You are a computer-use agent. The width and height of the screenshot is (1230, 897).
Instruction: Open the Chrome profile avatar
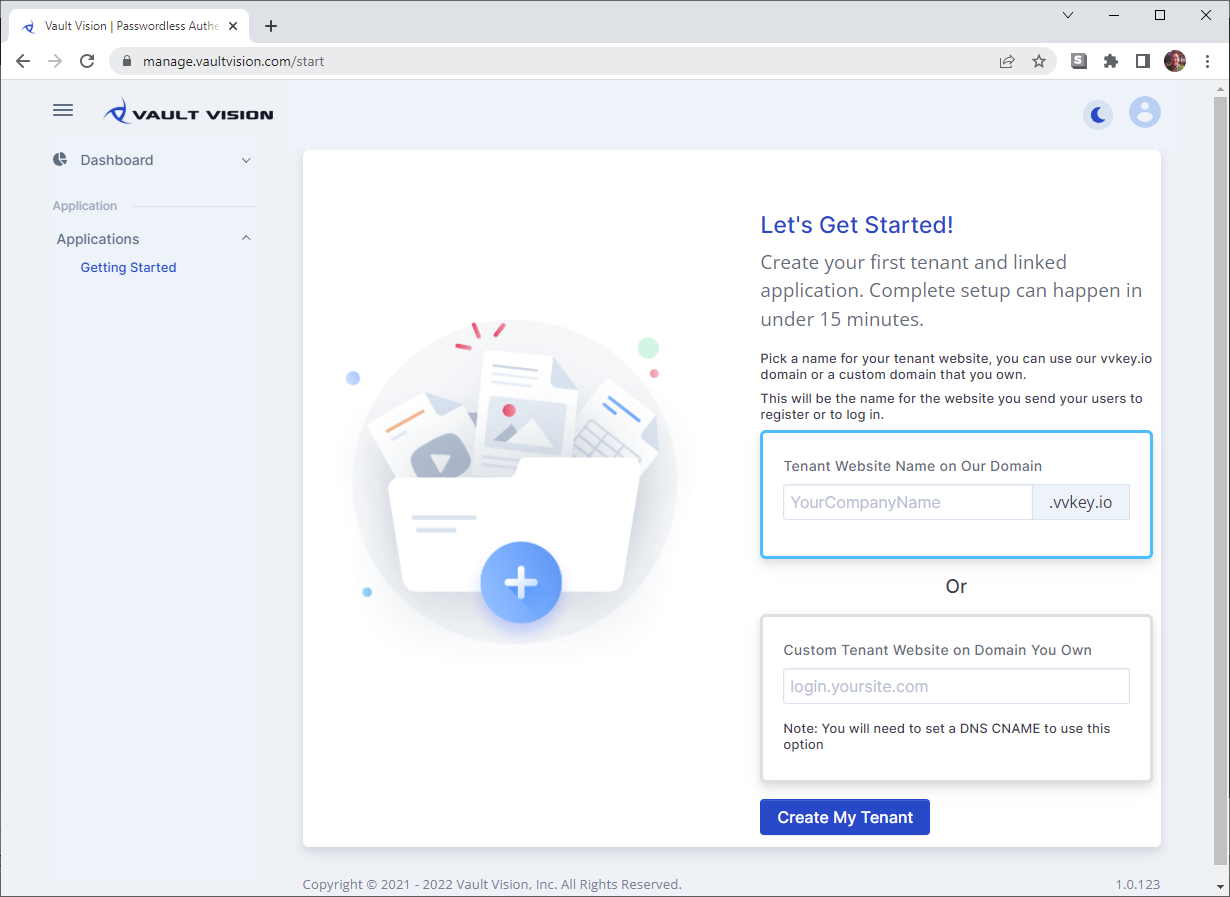[x=1175, y=61]
